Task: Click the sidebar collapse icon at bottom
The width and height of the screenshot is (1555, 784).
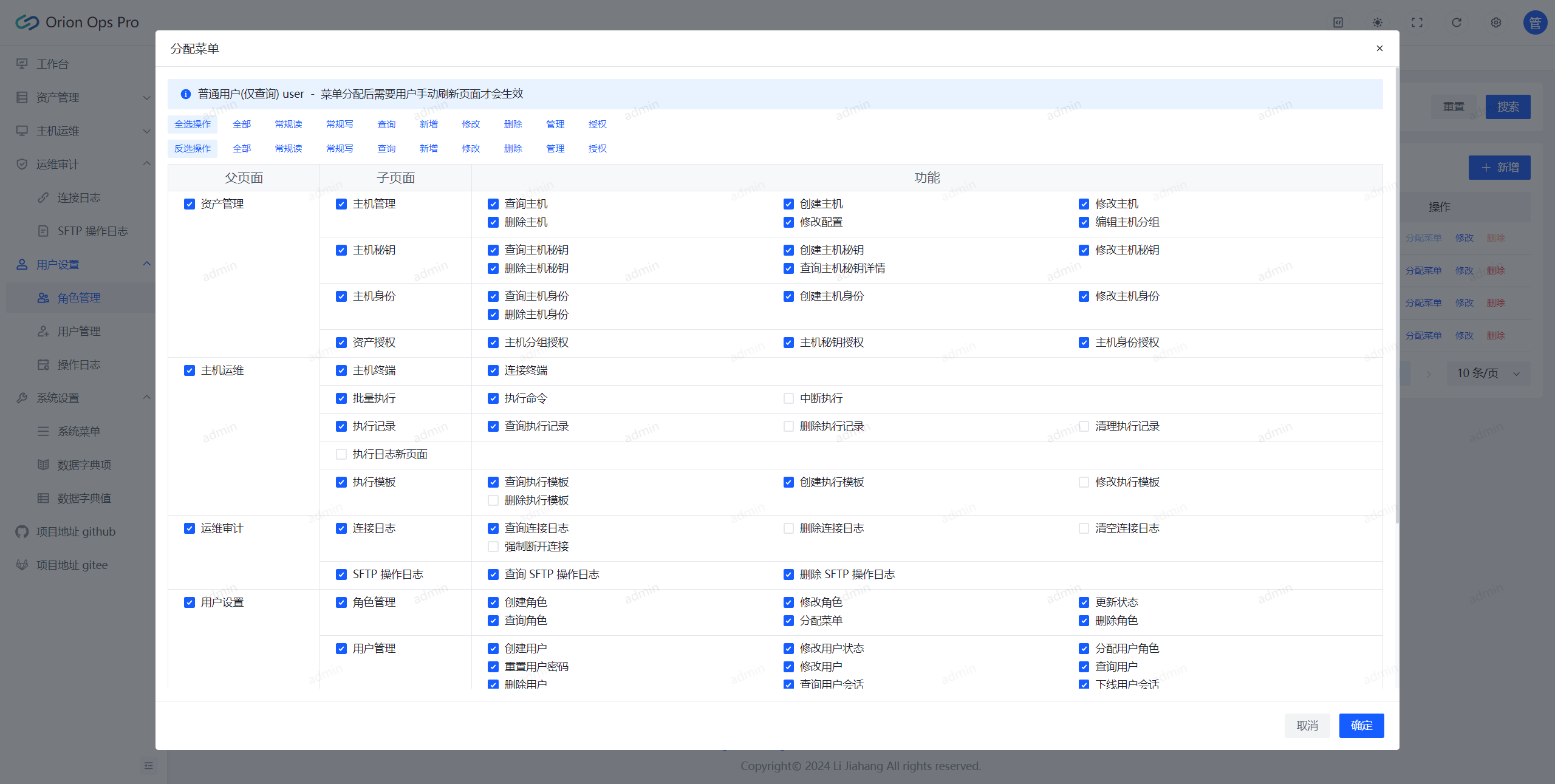Action: (149, 766)
